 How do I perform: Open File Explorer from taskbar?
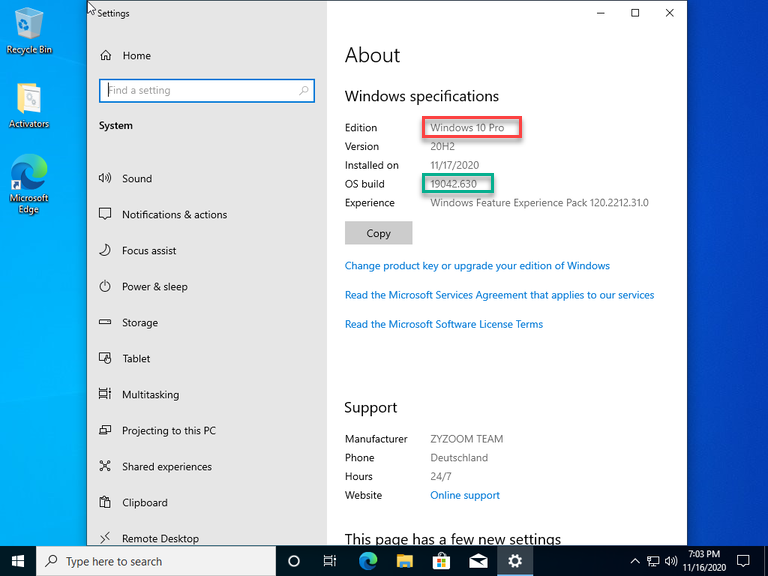coord(405,561)
